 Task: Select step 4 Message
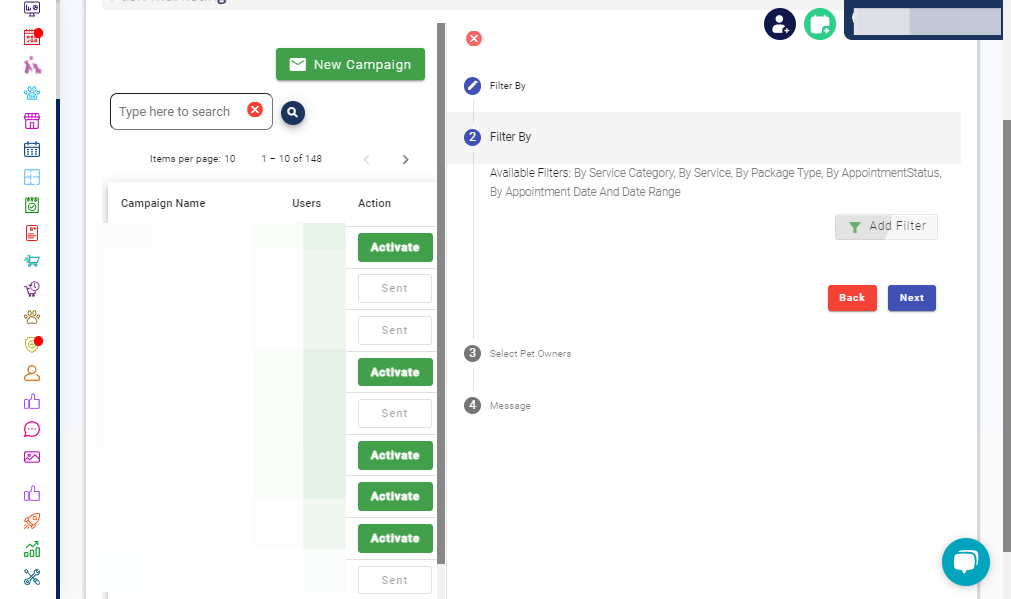click(x=498, y=406)
